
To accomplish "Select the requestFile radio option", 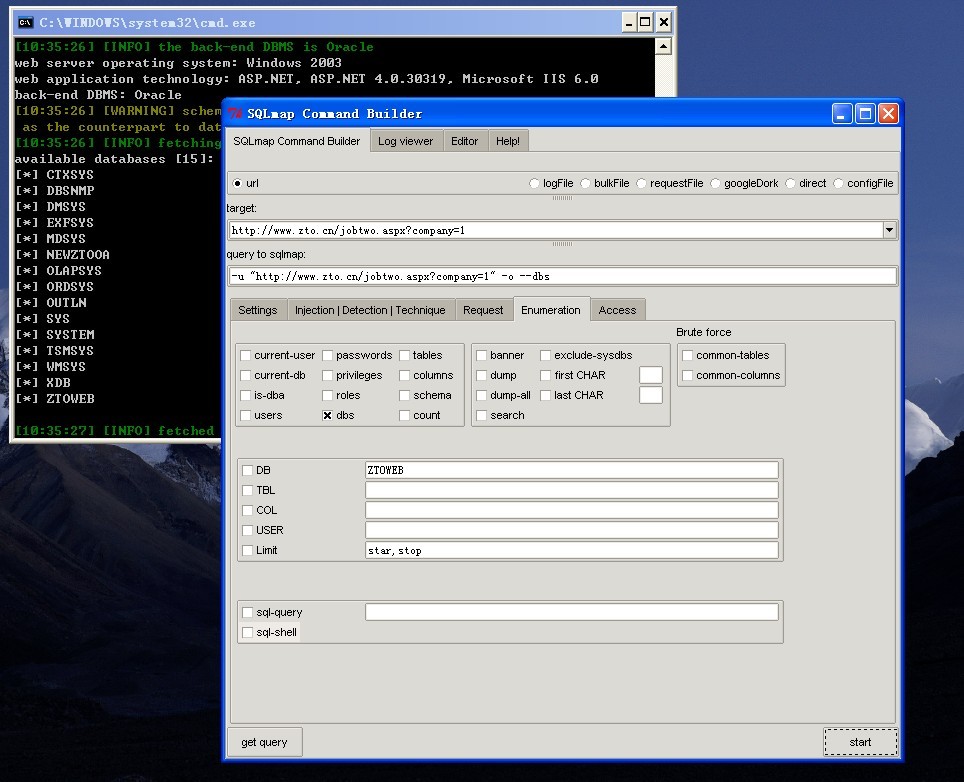I will pyautogui.click(x=641, y=183).
